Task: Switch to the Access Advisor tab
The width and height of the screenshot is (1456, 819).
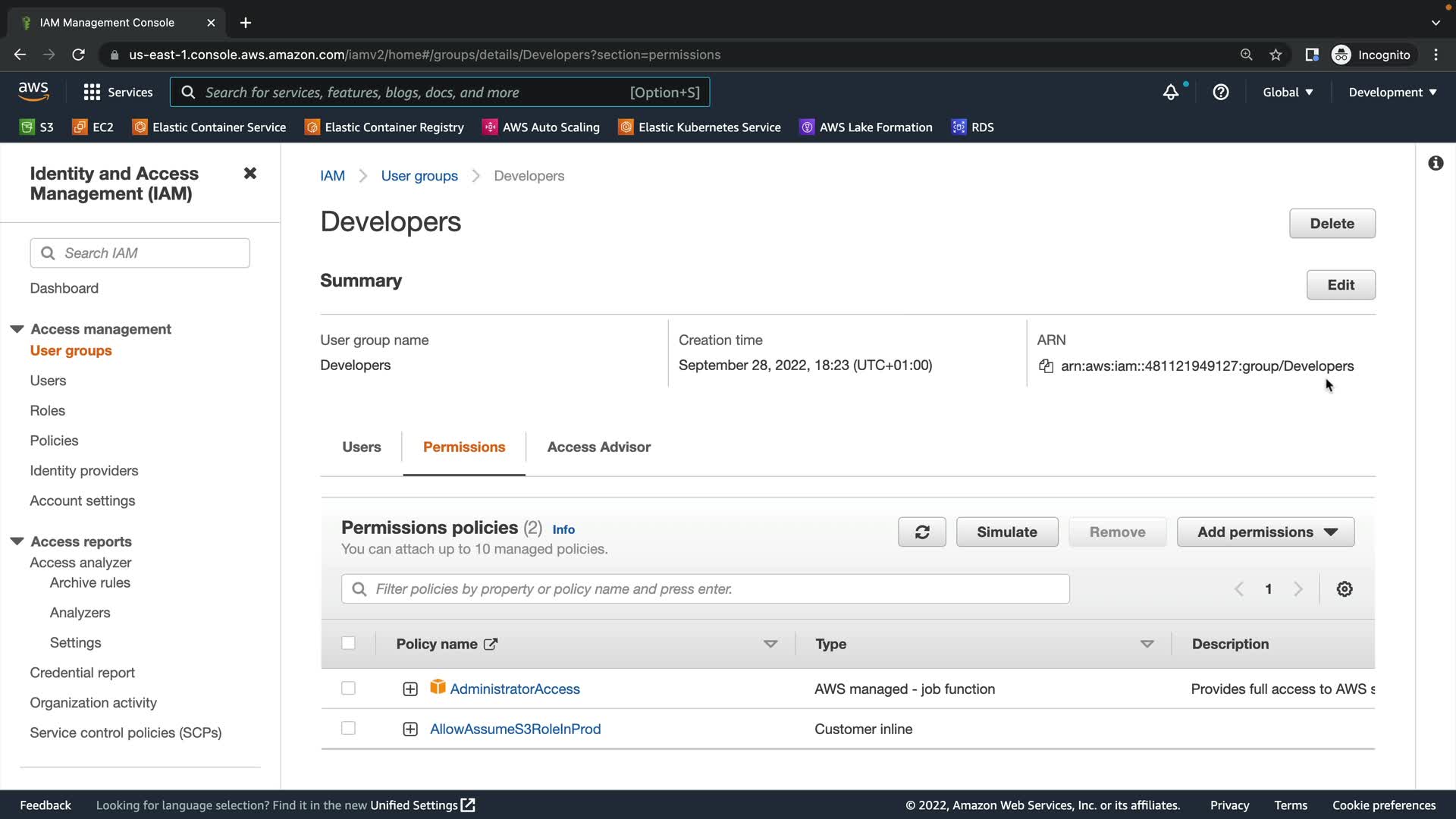Action: 598,447
